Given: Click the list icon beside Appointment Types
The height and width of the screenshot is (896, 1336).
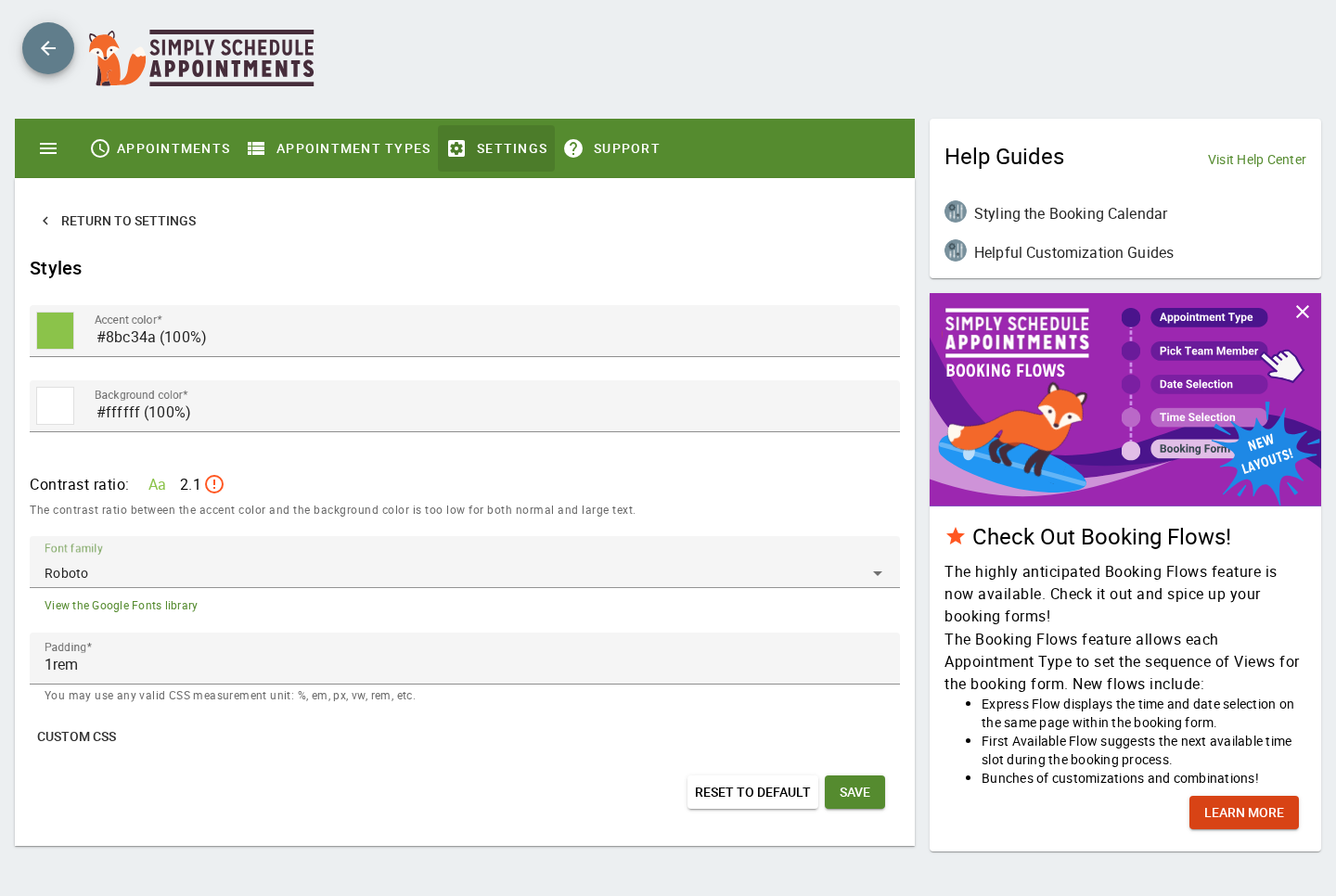Looking at the screenshot, I should [256, 148].
